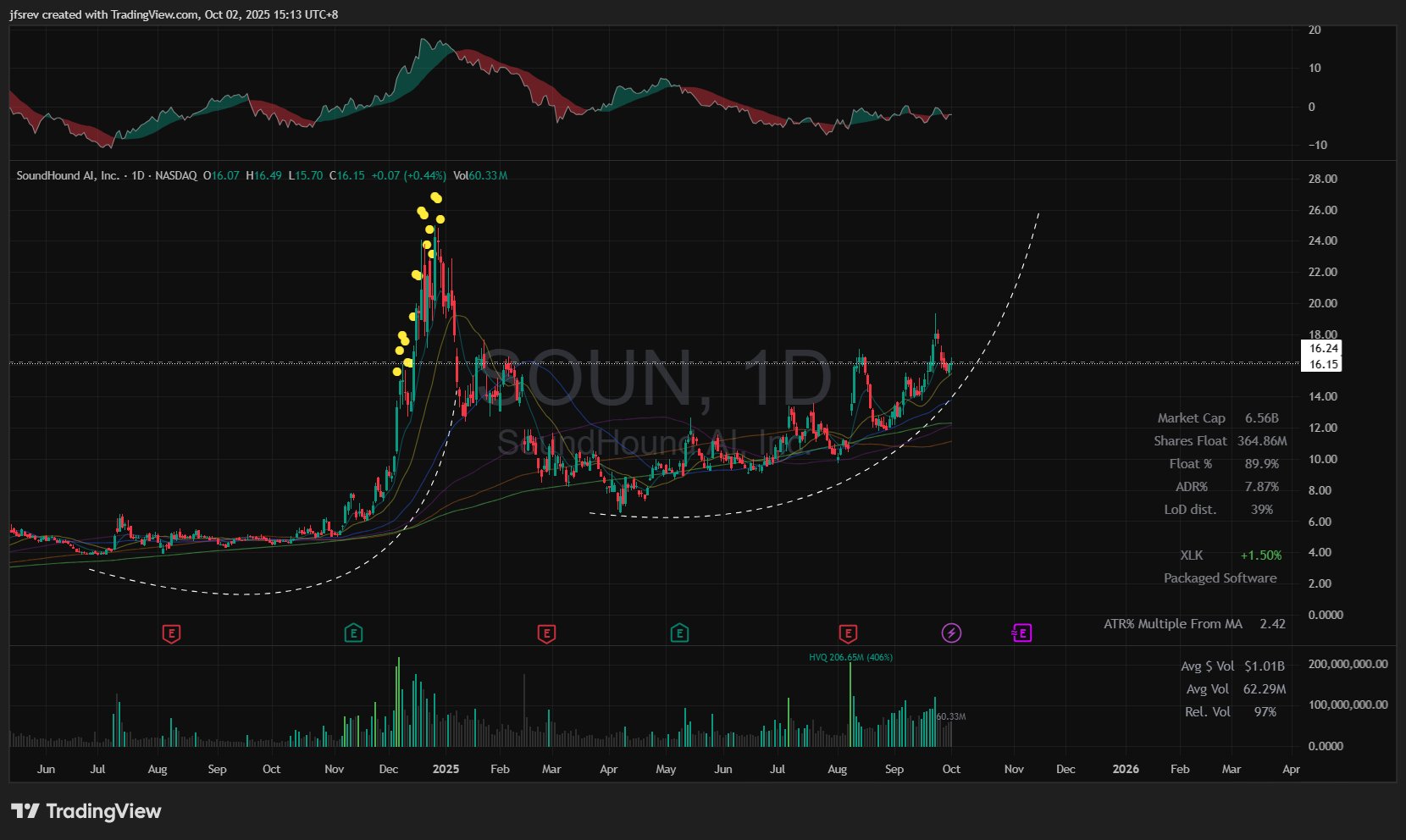
Task: Click the XLK label
Action: point(1192,555)
